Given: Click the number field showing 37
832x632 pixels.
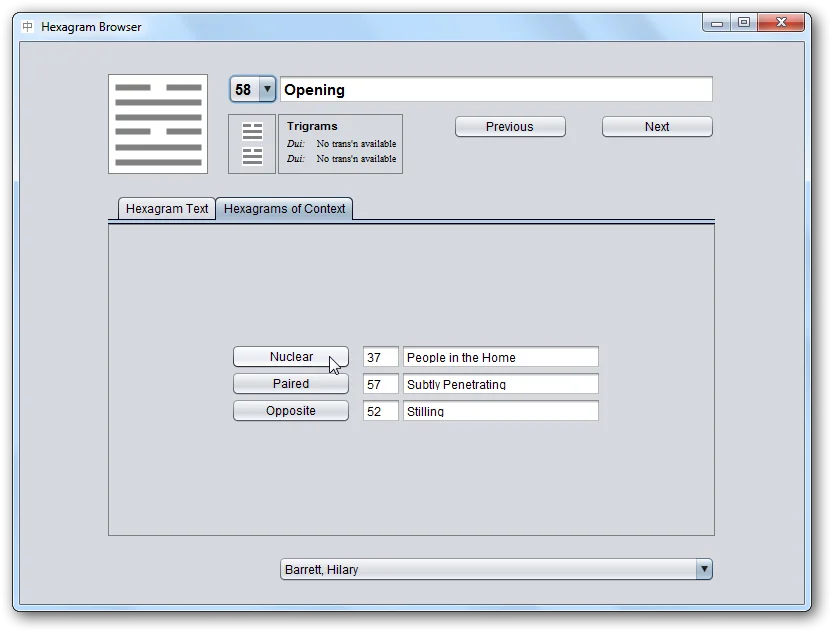Looking at the screenshot, I should pos(380,357).
